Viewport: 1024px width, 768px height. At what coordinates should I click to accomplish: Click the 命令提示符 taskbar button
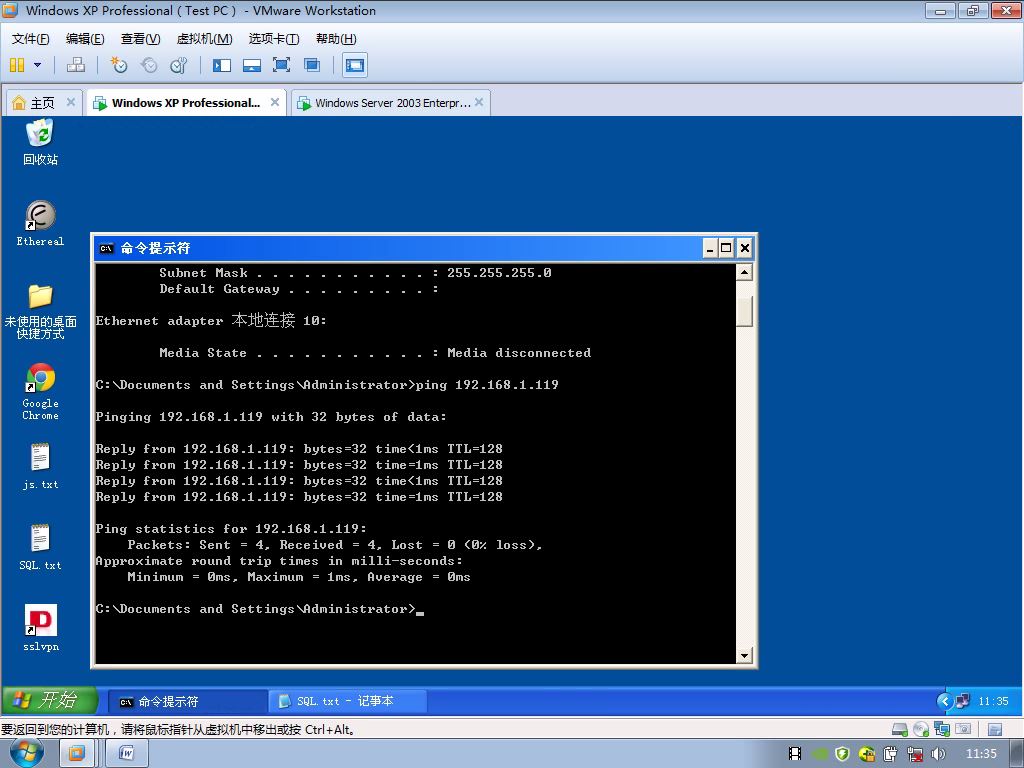click(187, 701)
